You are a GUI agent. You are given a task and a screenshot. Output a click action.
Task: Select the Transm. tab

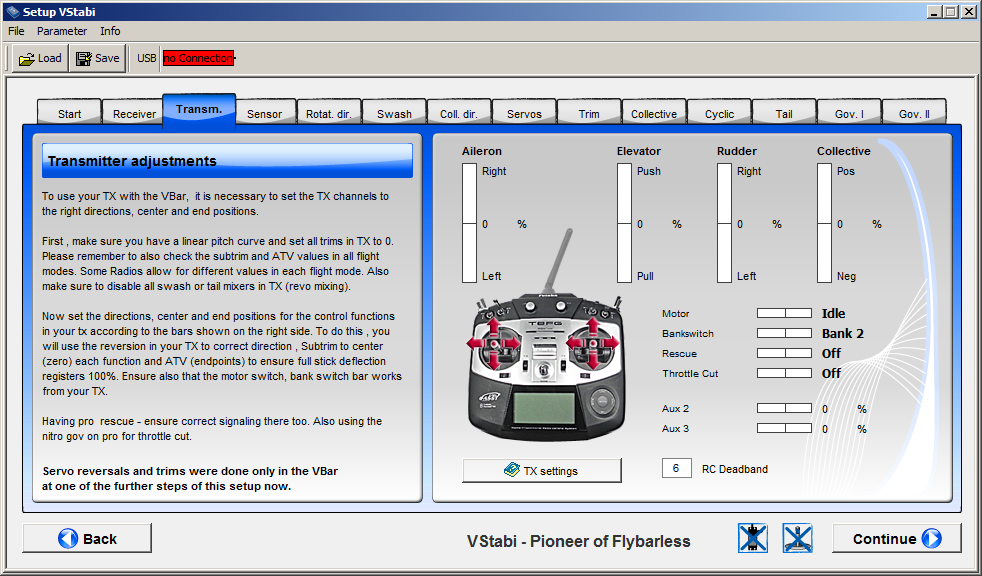click(x=199, y=110)
